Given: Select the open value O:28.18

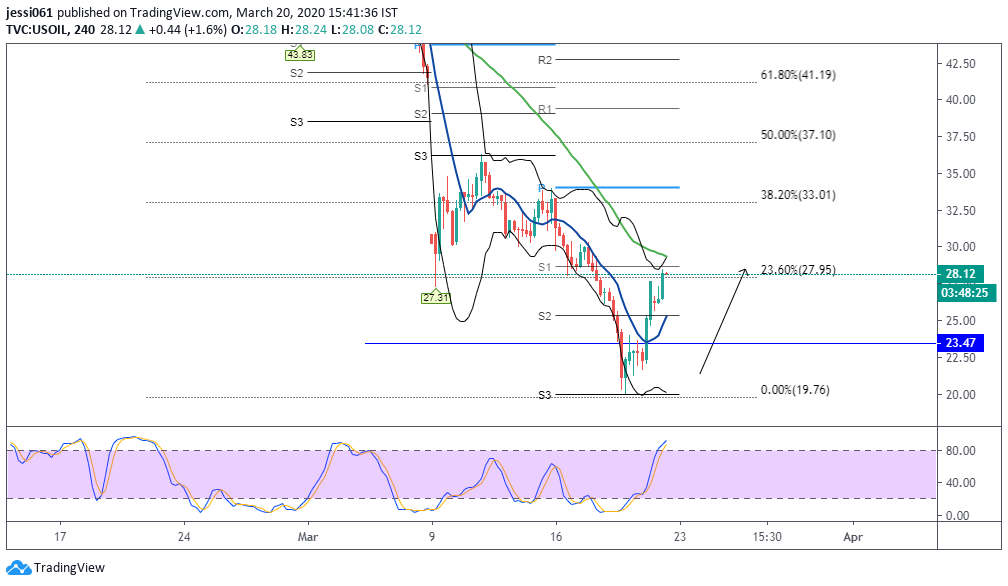Looking at the screenshot, I should (255, 30).
